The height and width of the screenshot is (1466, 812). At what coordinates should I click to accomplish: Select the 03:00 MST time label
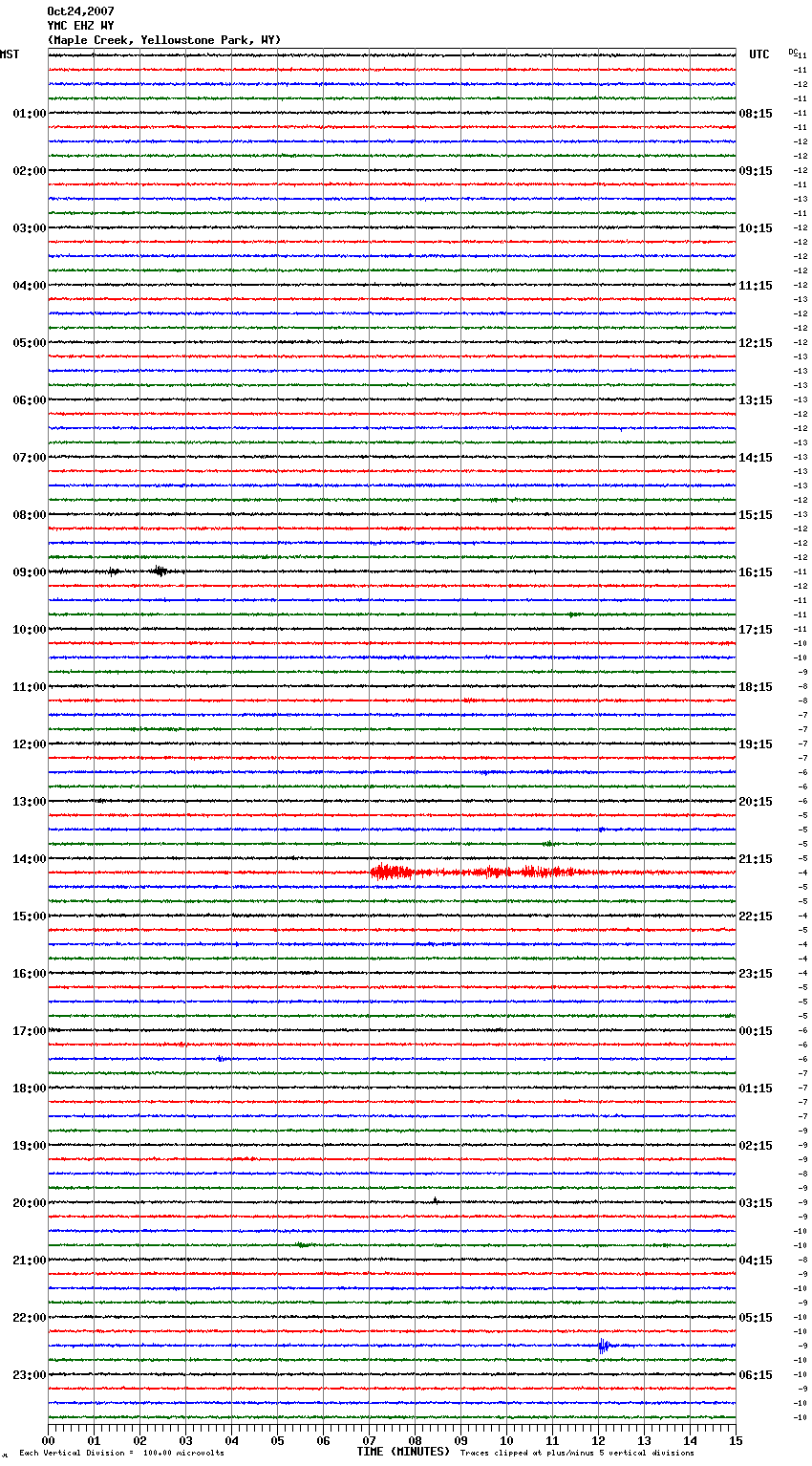click(x=30, y=228)
